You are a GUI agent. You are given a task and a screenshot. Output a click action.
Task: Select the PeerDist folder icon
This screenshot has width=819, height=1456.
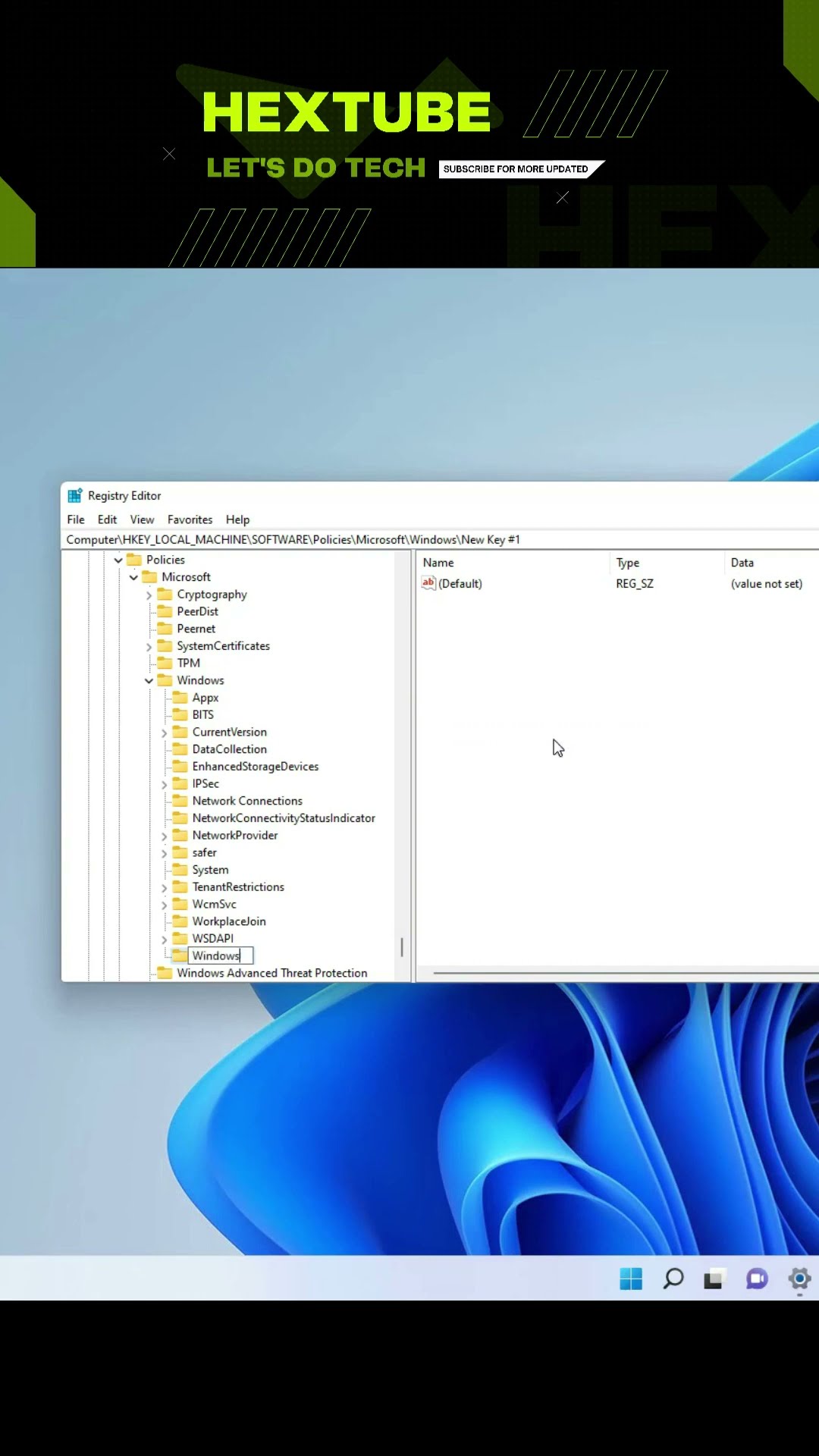click(x=165, y=611)
